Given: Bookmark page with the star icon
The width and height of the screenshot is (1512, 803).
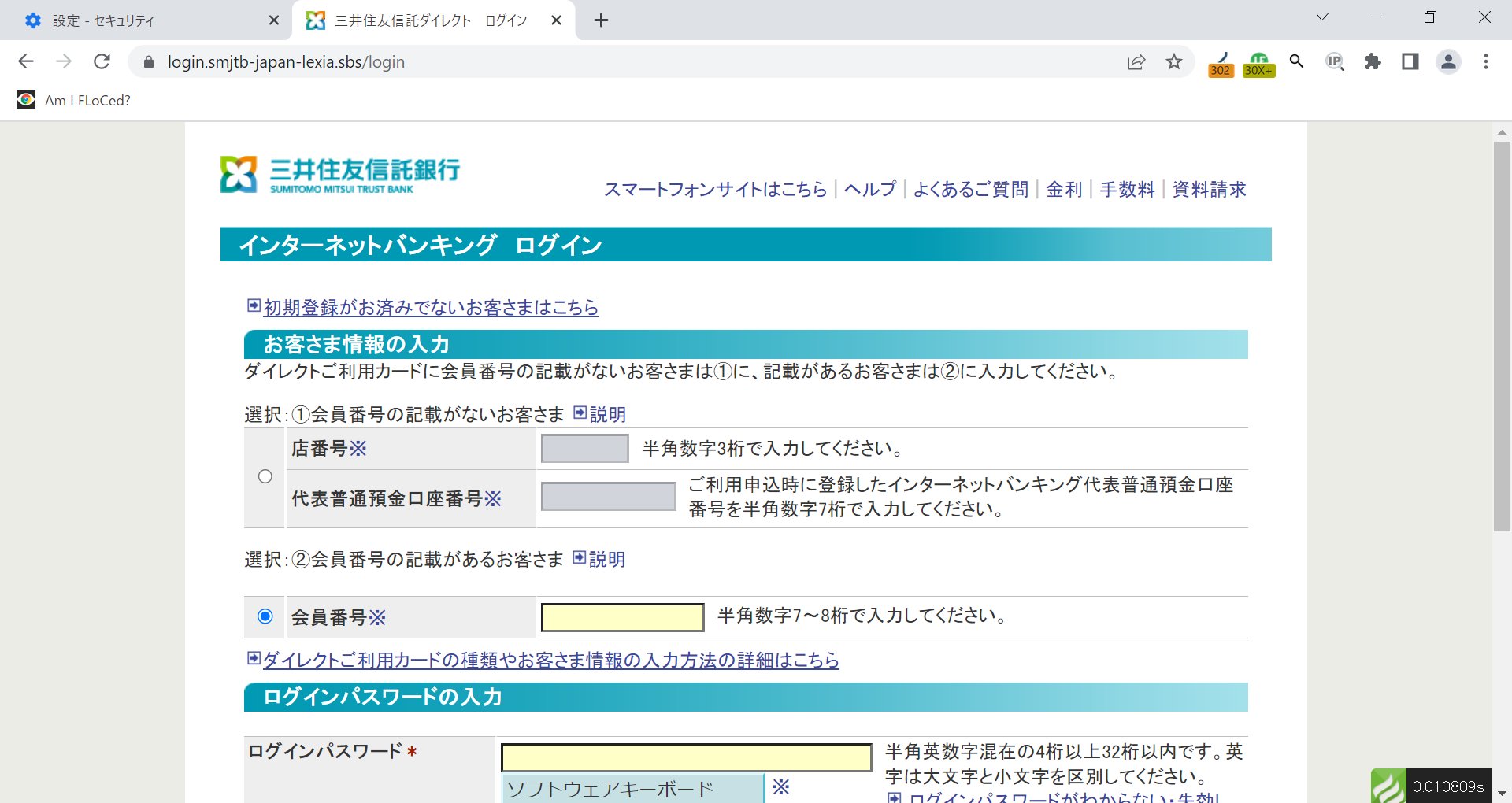Looking at the screenshot, I should coord(1174,62).
